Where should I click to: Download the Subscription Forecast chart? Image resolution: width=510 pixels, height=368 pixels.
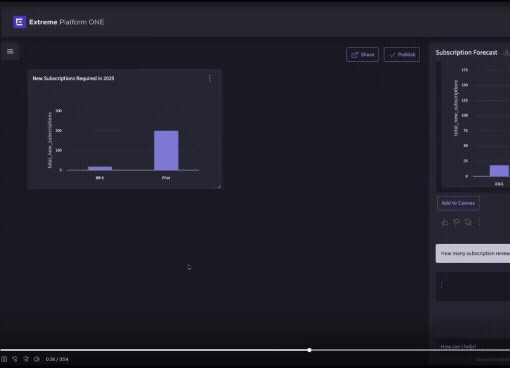(506, 52)
